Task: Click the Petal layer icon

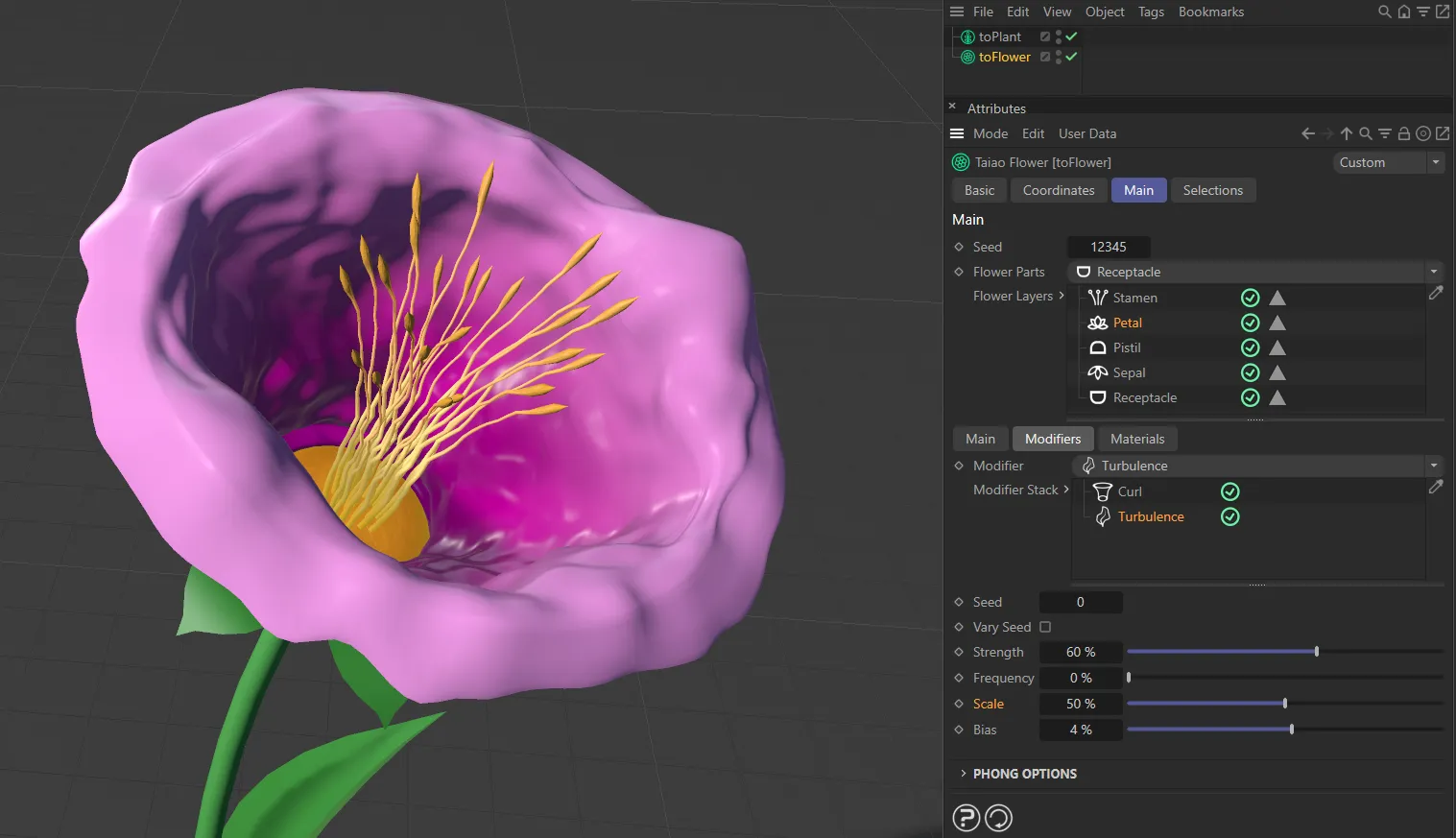Action: click(x=1097, y=323)
